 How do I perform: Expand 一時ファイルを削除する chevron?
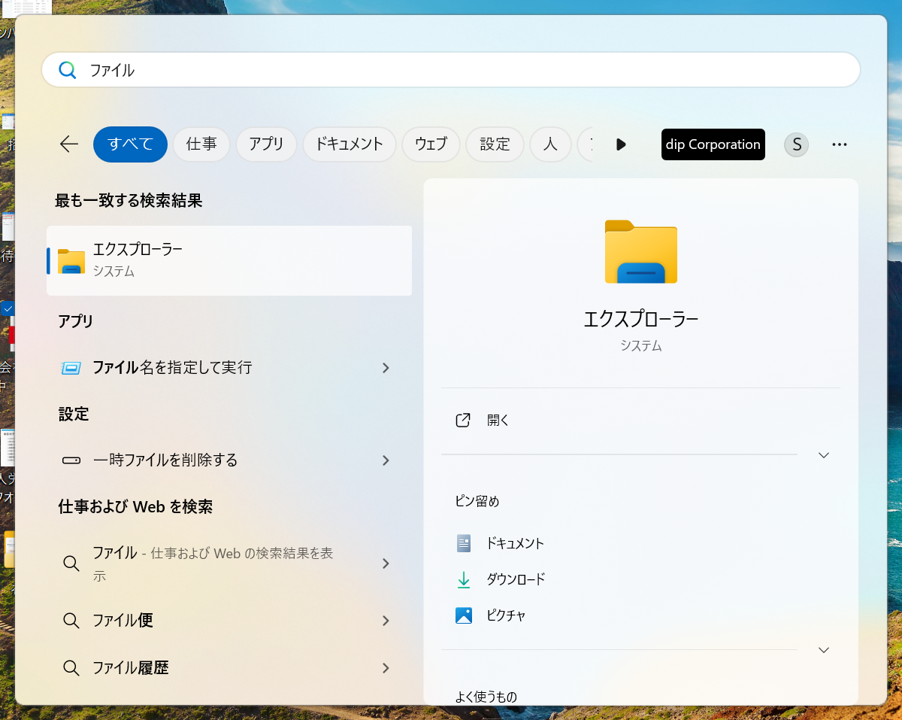pos(386,461)
